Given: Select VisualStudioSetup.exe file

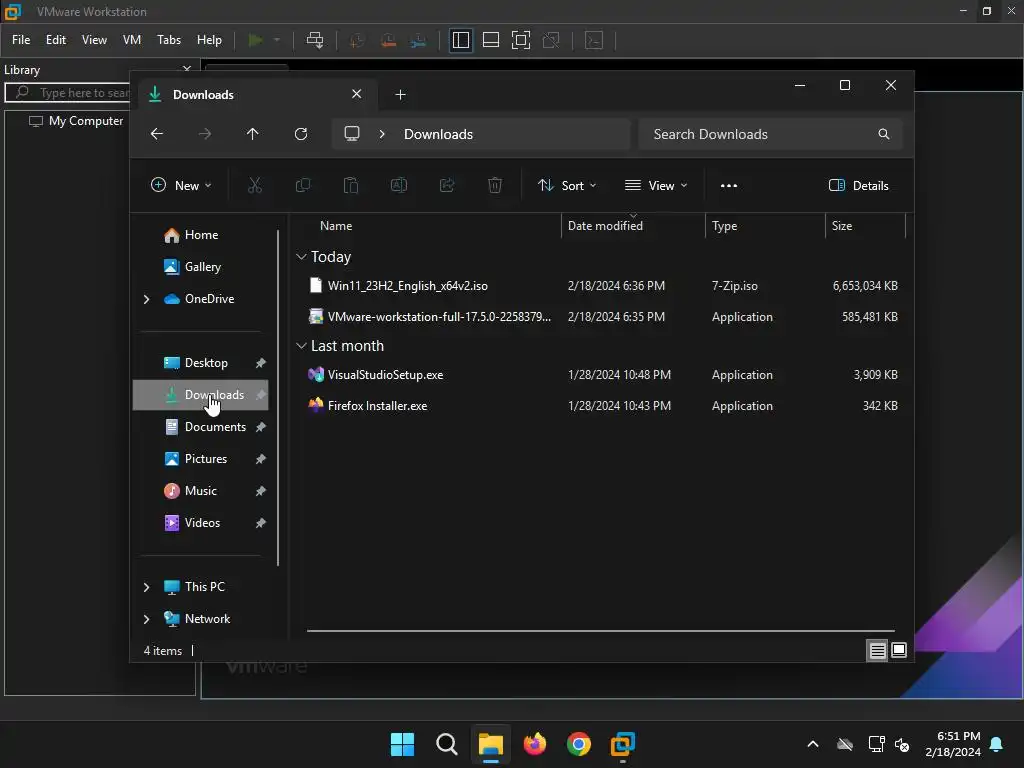Looking at the screenshot, I should [x=603, y=375].
